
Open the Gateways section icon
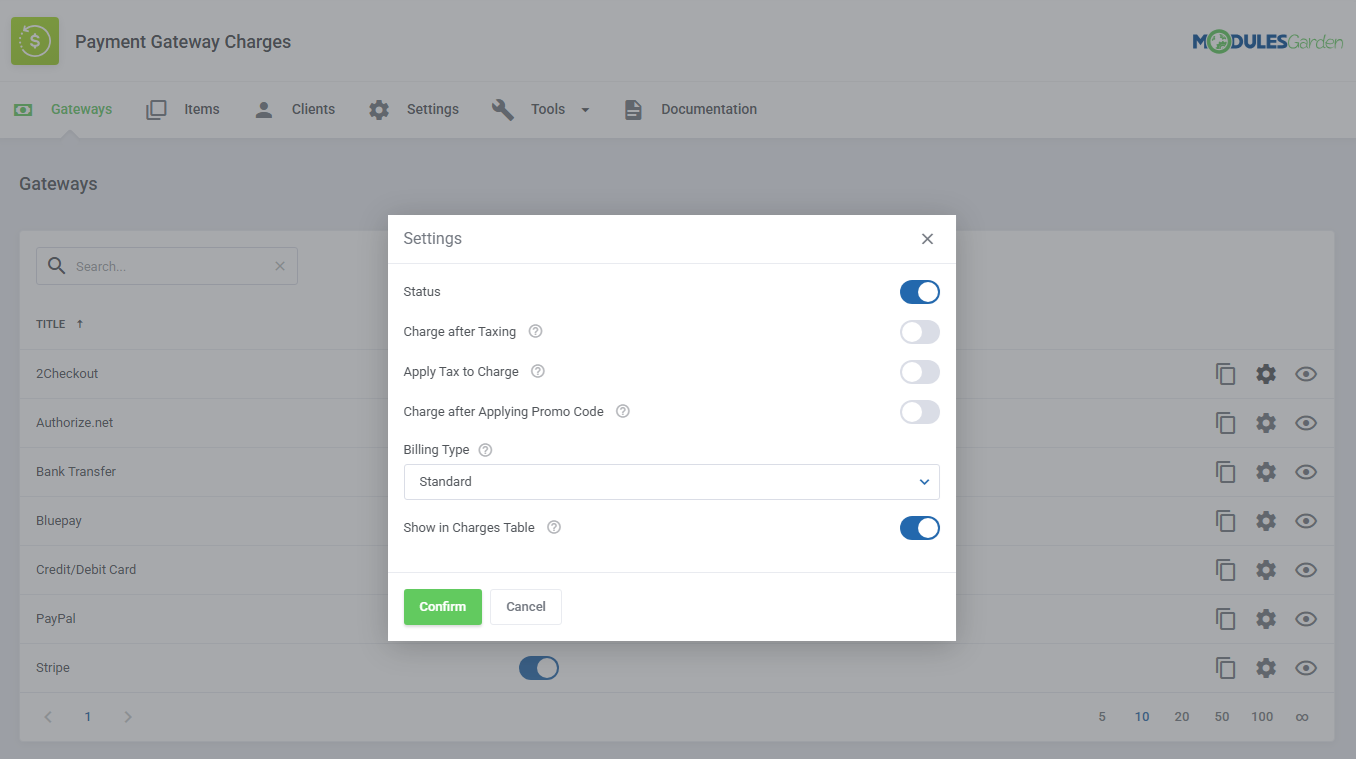pos(22,109)
